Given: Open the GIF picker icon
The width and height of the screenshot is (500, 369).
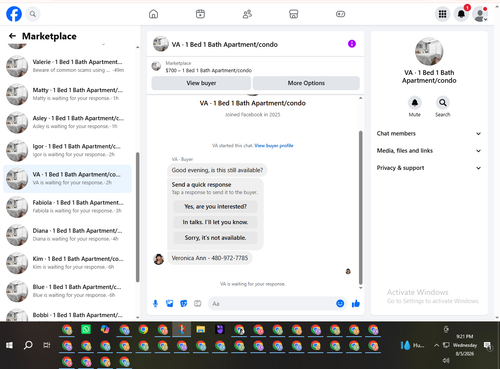Looking at the screenshot, I should [x=198, y=303].
